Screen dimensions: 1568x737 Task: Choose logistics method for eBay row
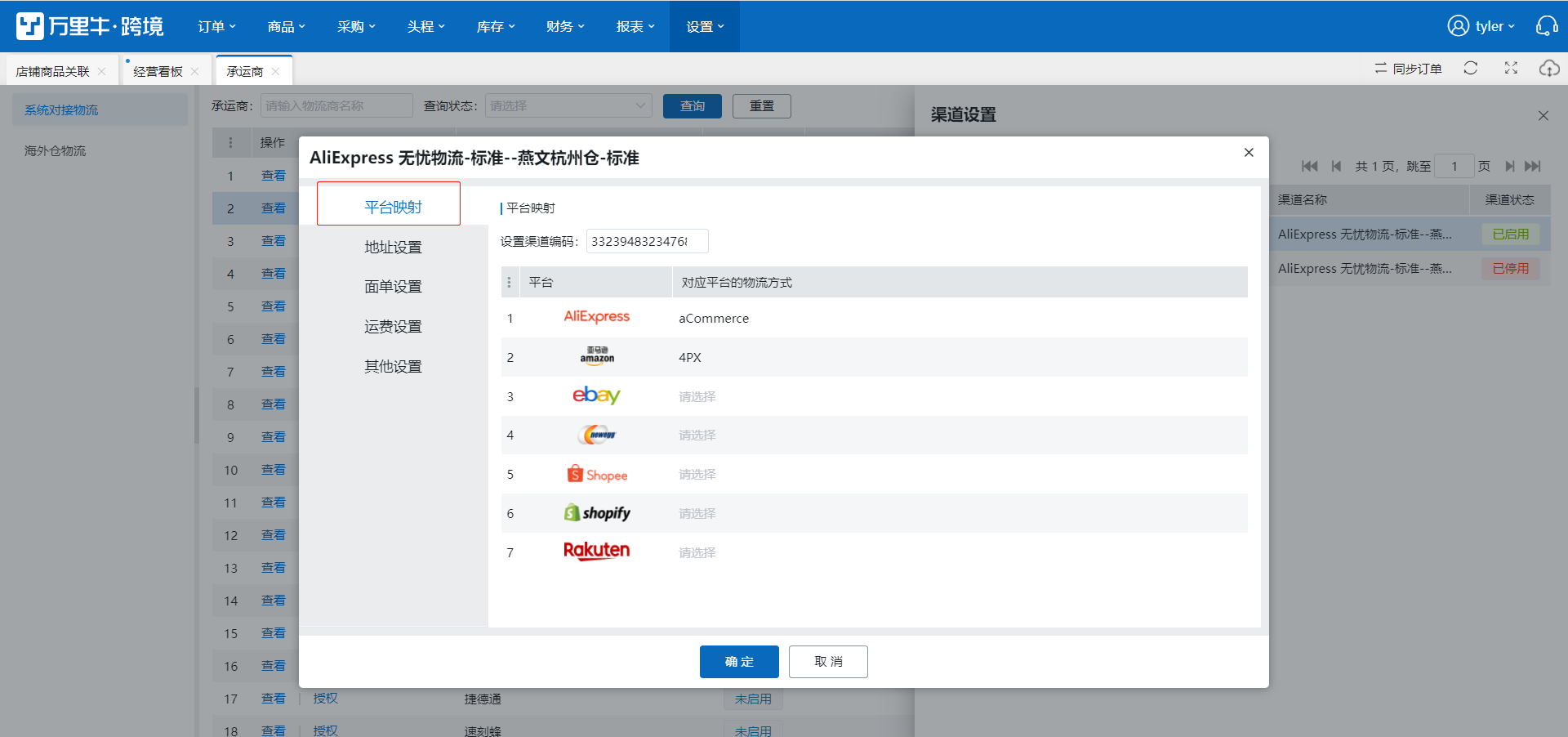[x=697, y=396]
